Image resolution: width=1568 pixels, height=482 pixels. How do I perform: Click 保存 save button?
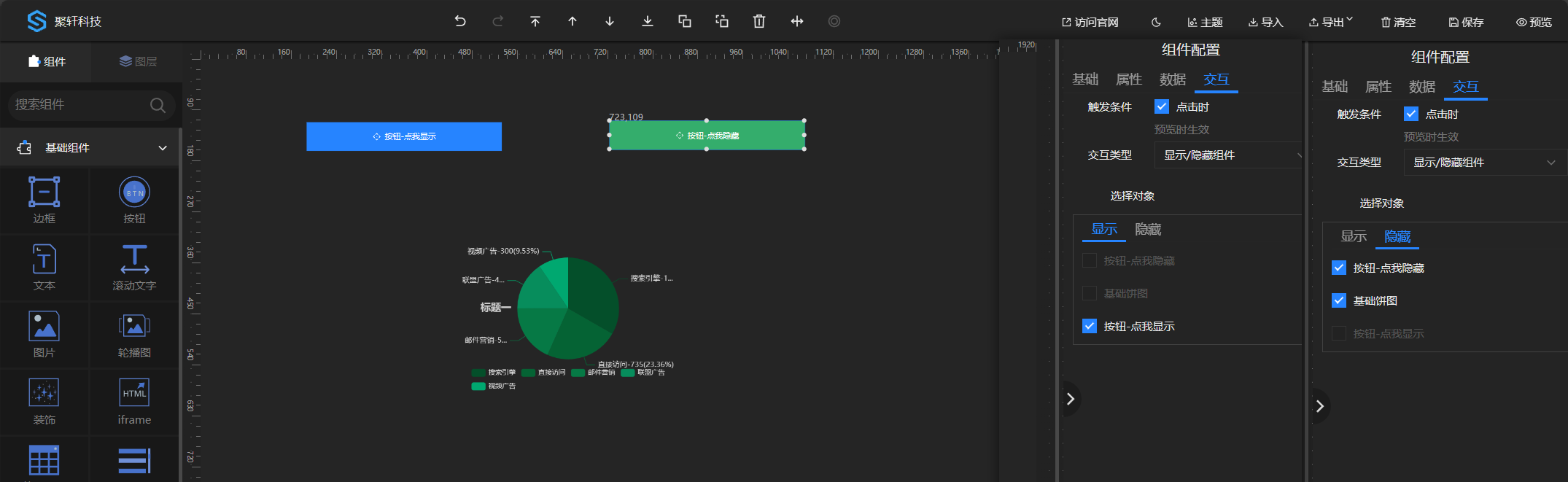click(x=1466, y=23)
